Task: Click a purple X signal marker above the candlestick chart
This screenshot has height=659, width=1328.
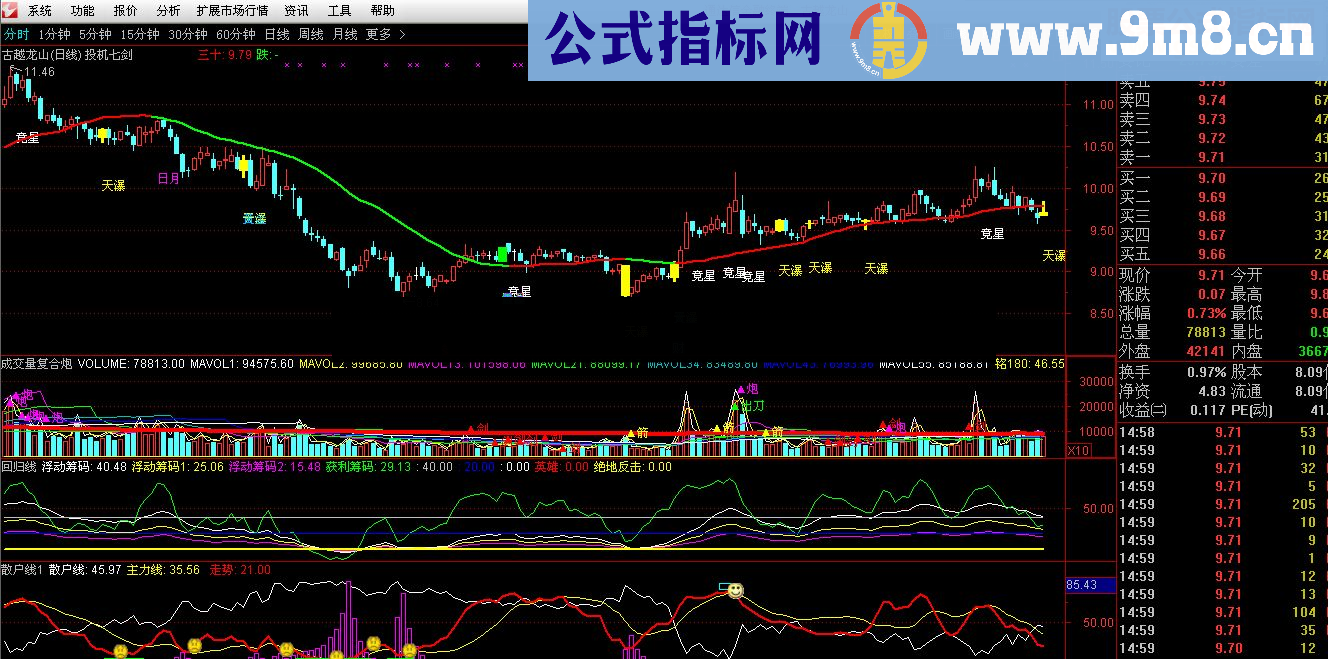Action: pyautogui.click(x=288, y=63)
